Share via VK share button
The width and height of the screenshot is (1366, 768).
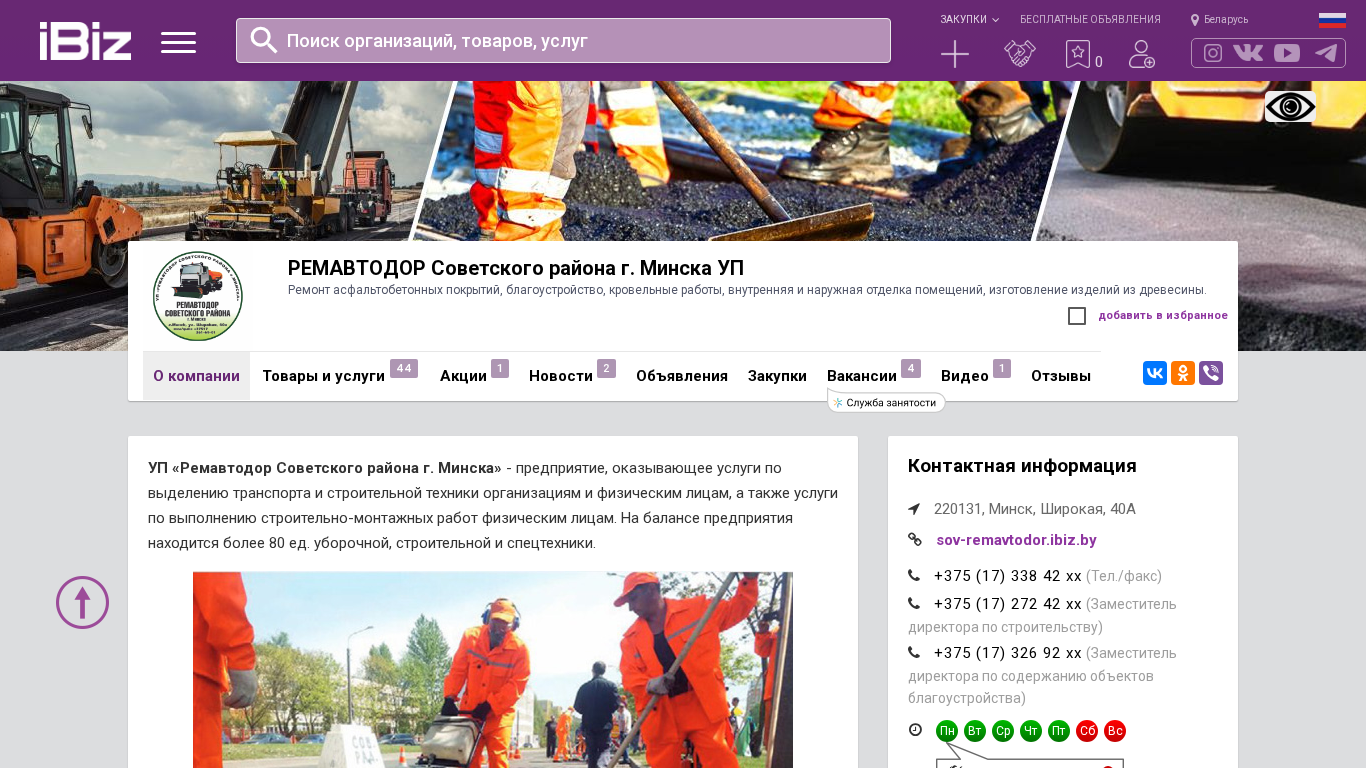click(x=1155, y=373)
